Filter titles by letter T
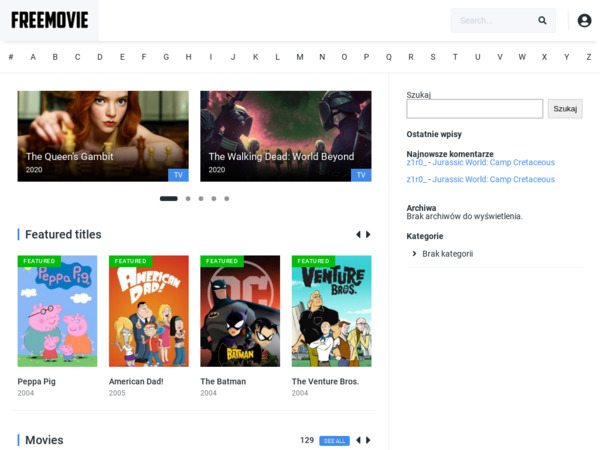 (x=455, y=57)
